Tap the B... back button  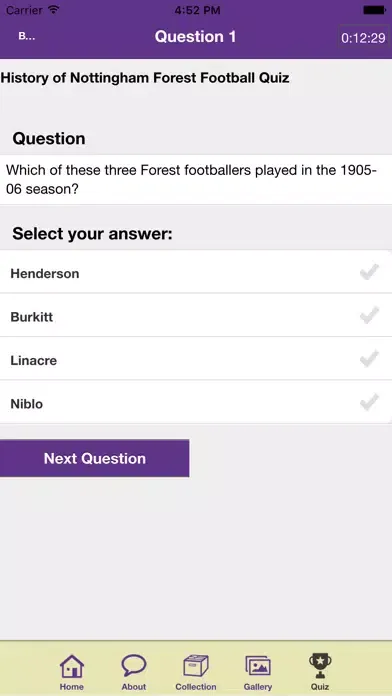(27, 36)
